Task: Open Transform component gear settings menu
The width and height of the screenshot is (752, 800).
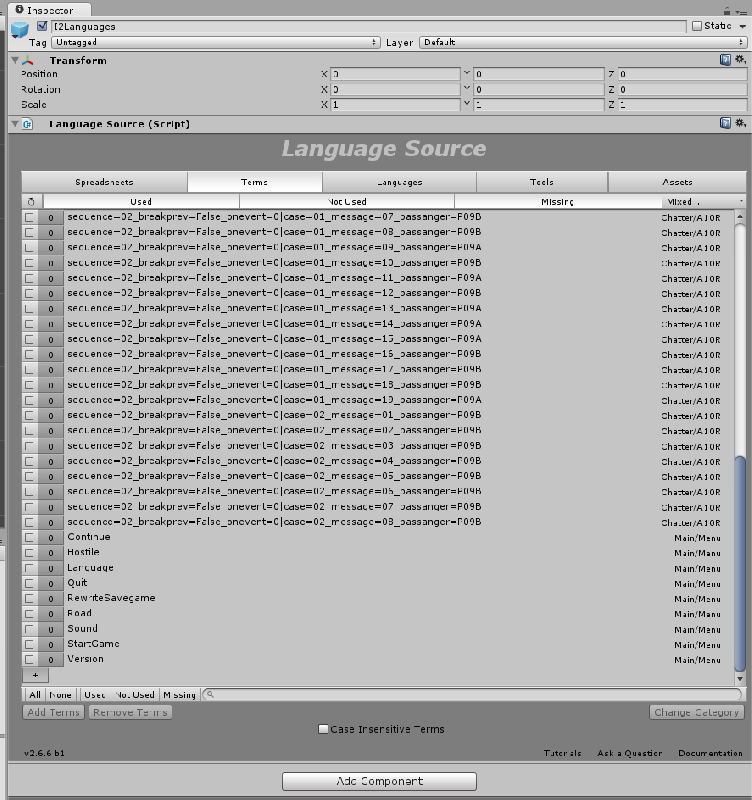Action: pos(740,60)
